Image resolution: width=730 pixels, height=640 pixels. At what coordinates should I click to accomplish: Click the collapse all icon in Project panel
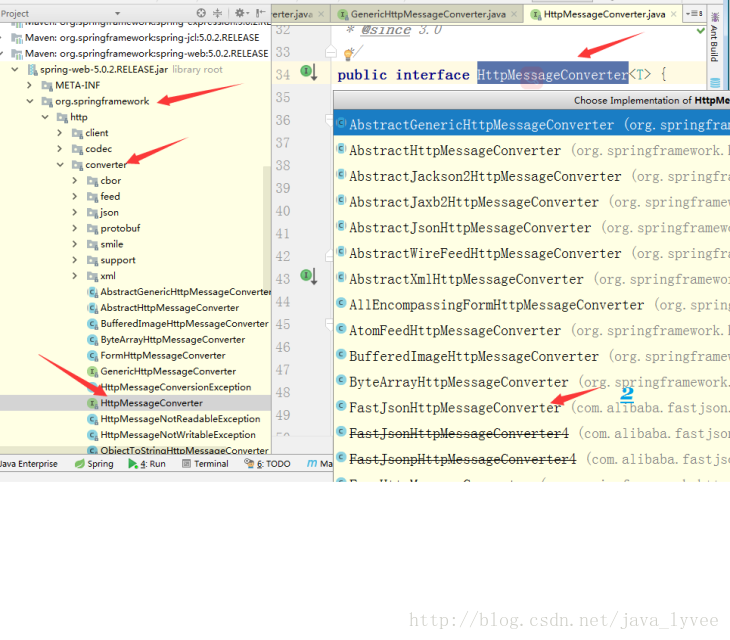217,13
